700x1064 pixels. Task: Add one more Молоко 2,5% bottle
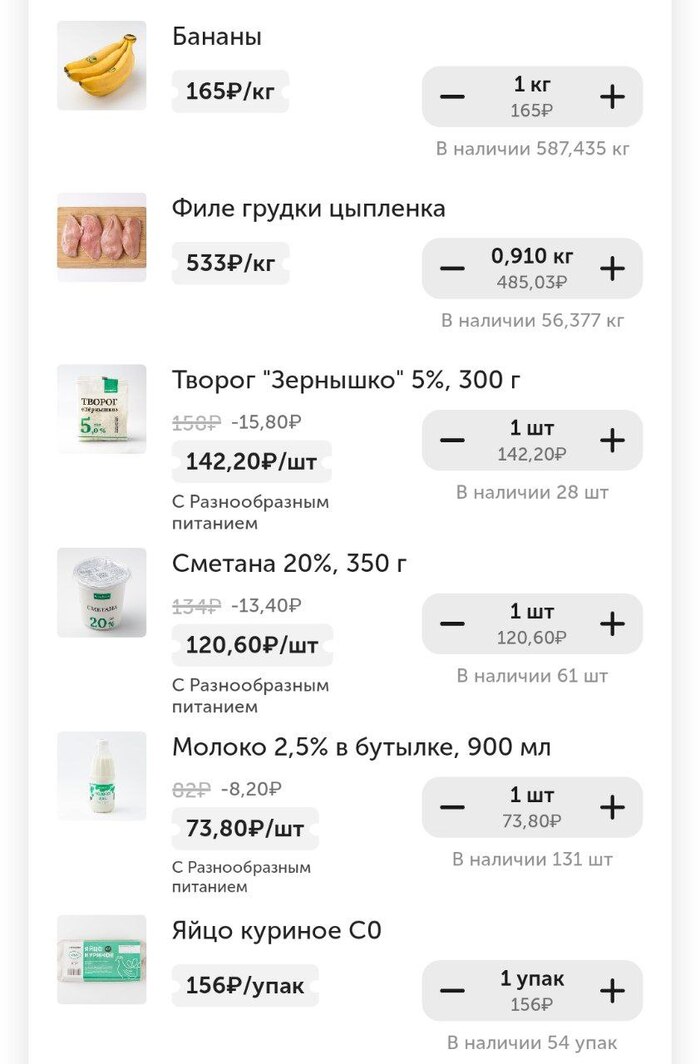coord(611,807)
